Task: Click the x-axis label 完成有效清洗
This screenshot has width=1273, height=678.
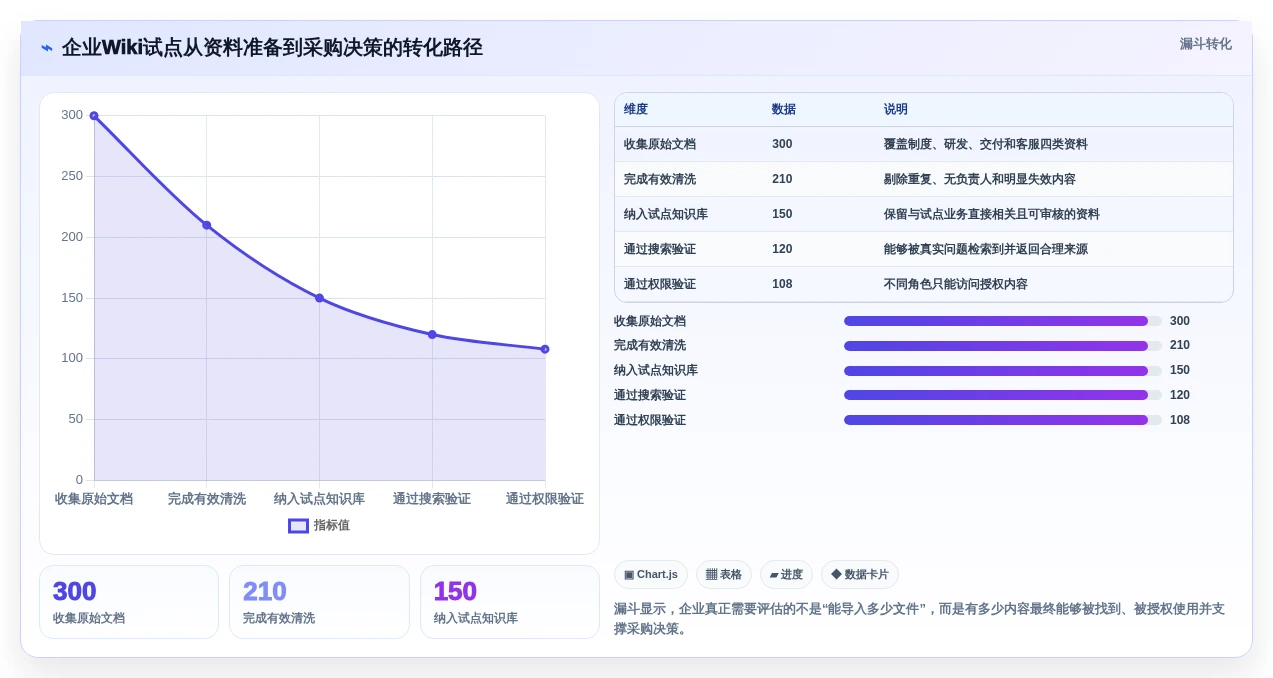Action: (x=207, y=499)
